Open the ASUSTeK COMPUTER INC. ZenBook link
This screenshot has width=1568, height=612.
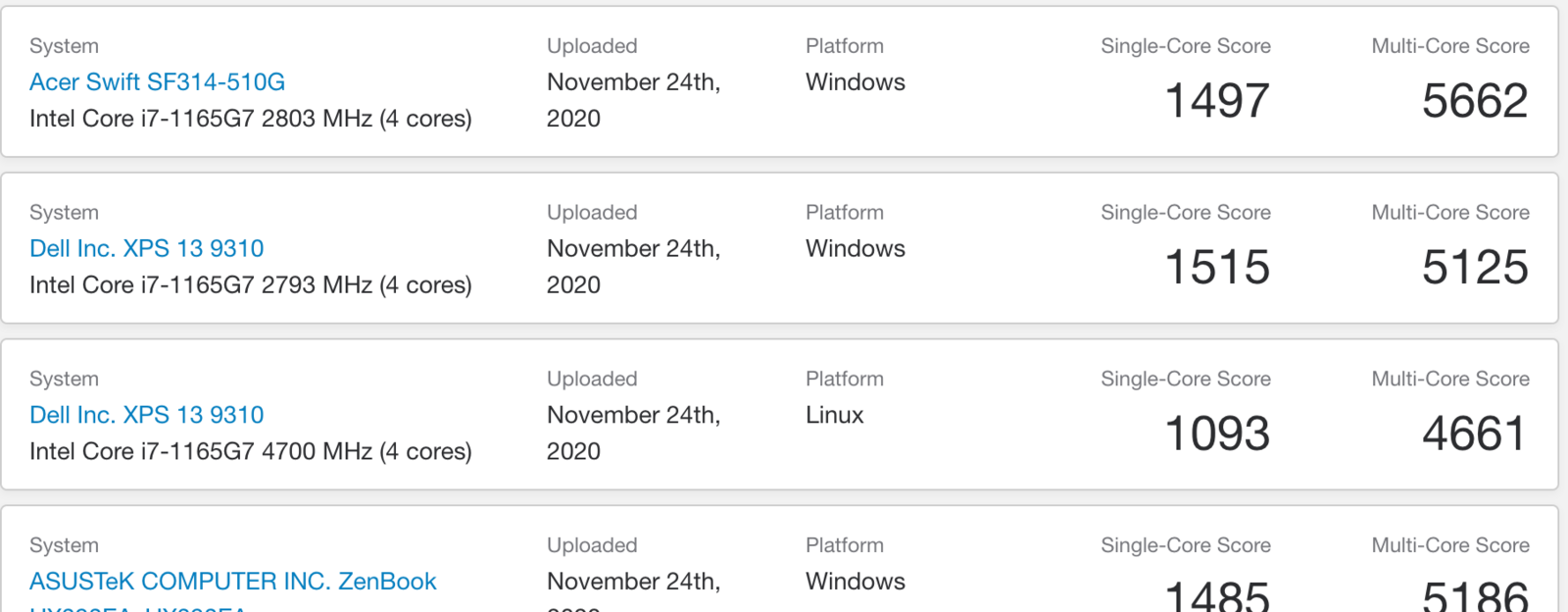click(233, 582)
